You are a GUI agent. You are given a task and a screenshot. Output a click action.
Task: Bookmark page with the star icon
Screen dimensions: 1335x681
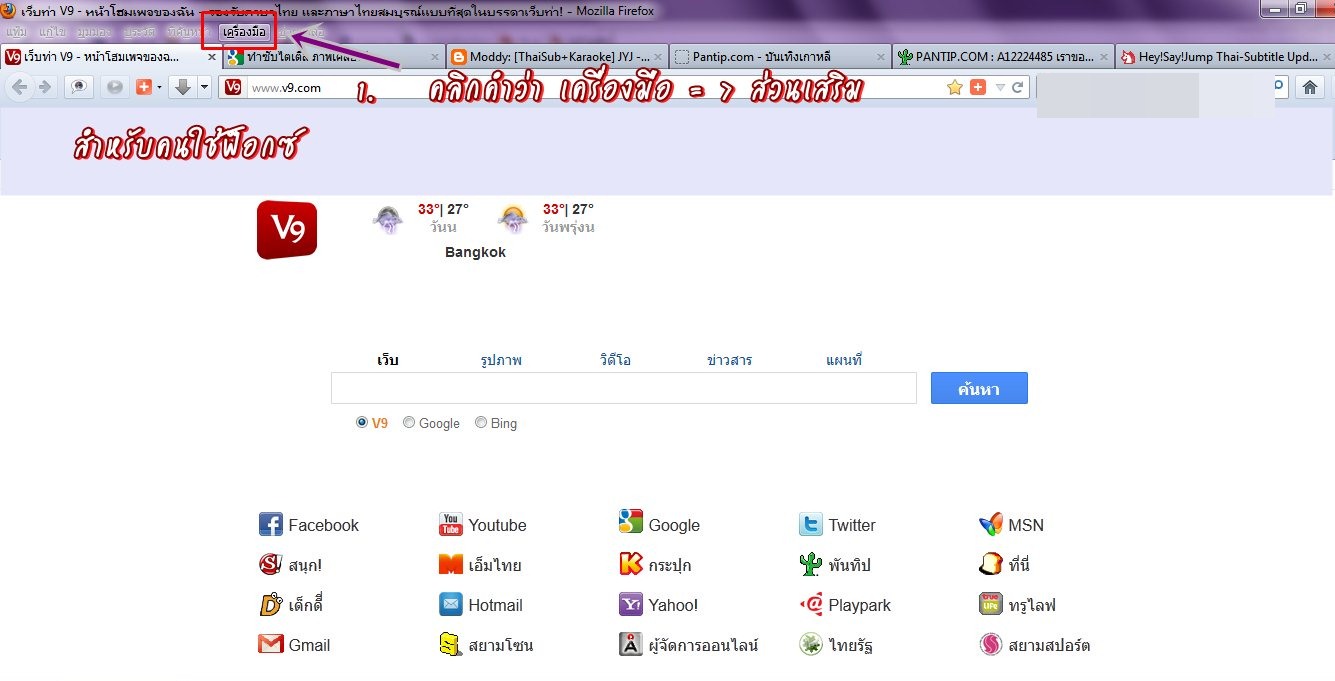click(956, 87)
